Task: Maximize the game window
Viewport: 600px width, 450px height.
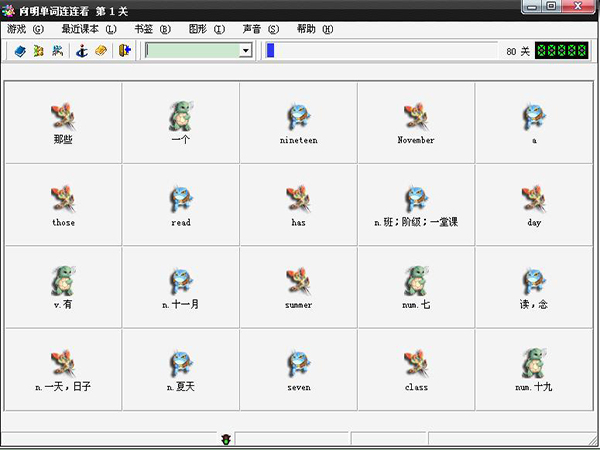Action: 551,7
